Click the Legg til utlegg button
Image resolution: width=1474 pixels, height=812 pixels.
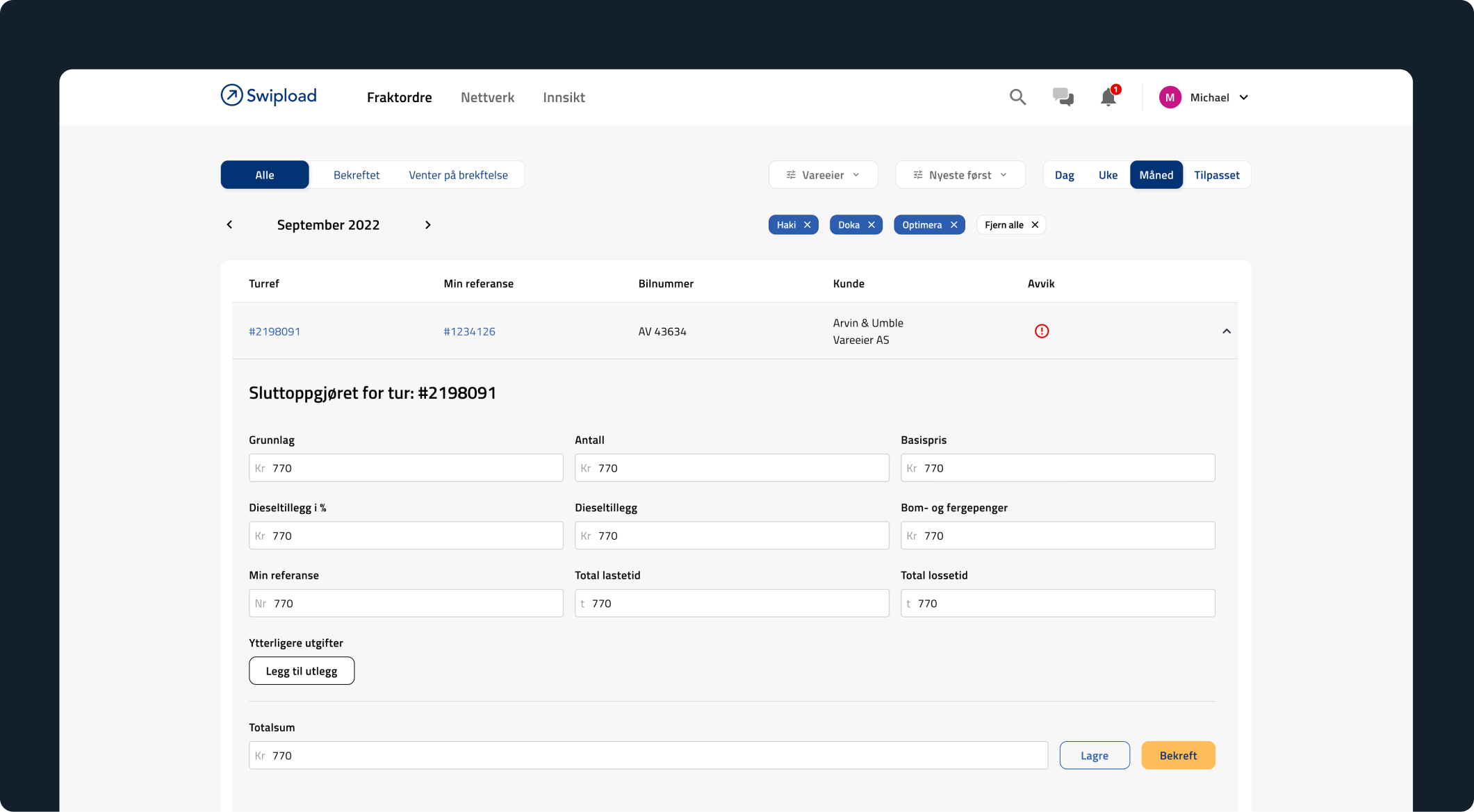tap(302, 671)
